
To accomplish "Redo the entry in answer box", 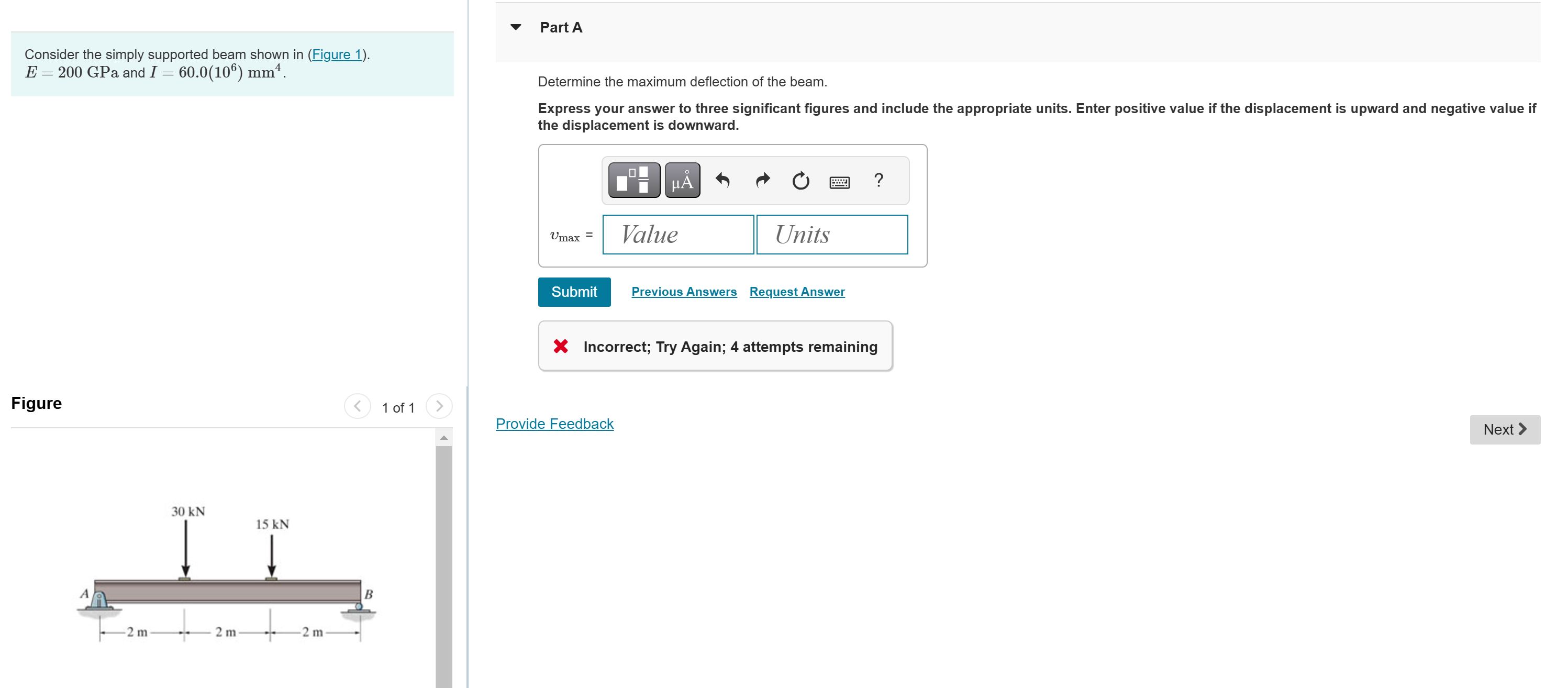I will point(762,180).
